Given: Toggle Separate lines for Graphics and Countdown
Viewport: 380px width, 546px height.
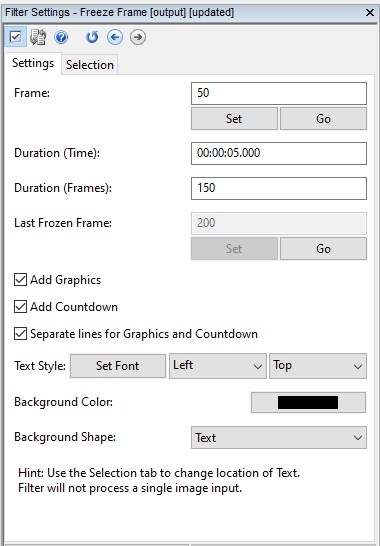Looking at the screenshot, I should click(x=20, y=334).
